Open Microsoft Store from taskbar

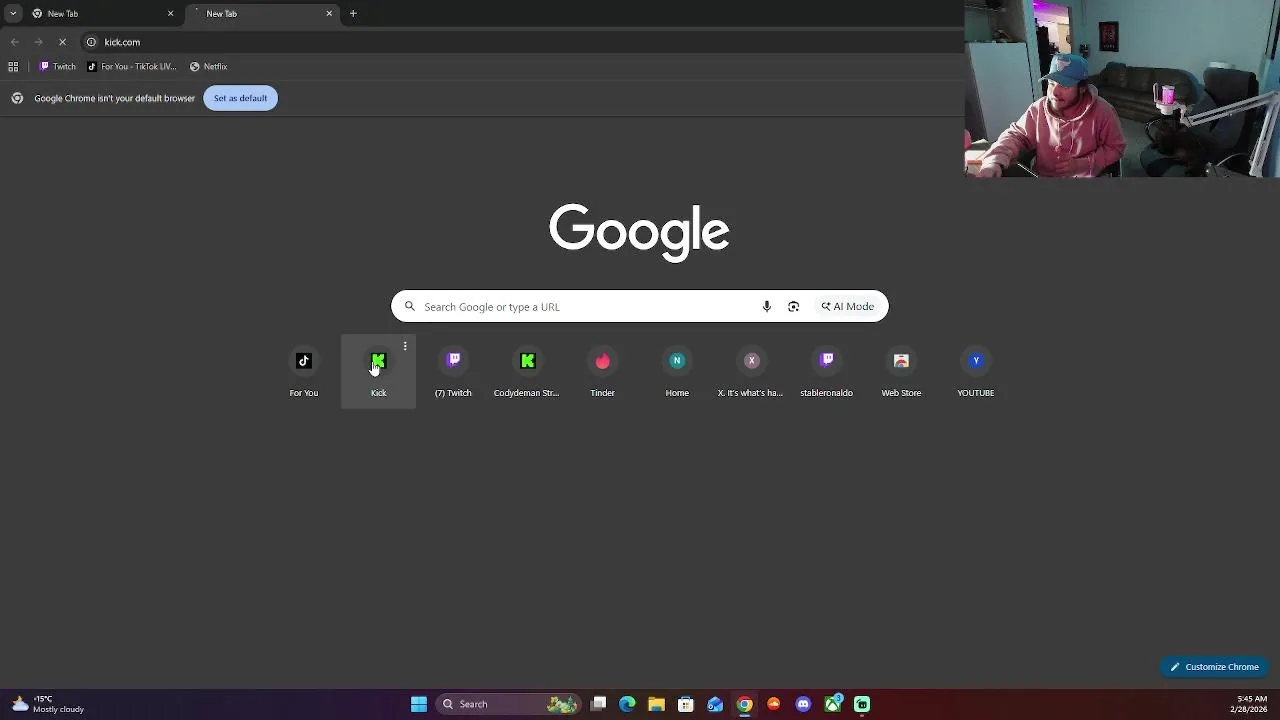pyautogui.click(x=686, y=704)
